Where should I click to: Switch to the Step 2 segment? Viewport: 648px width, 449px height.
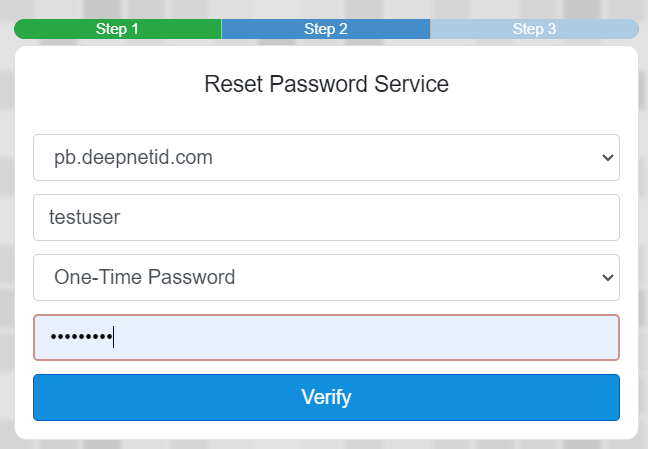326,29
